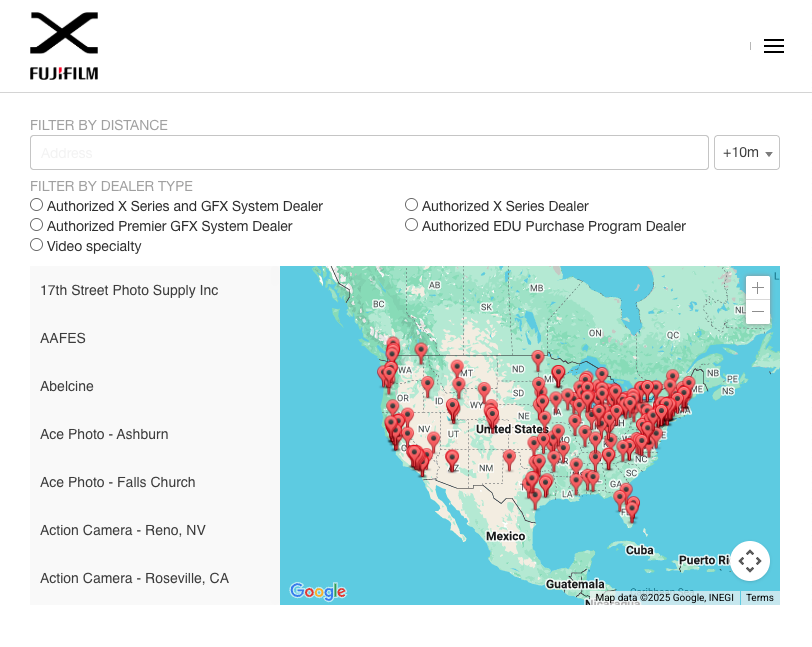This screenshot has height=647, width=812.
Task: Click the map pan control
Action: click(750, 561)
